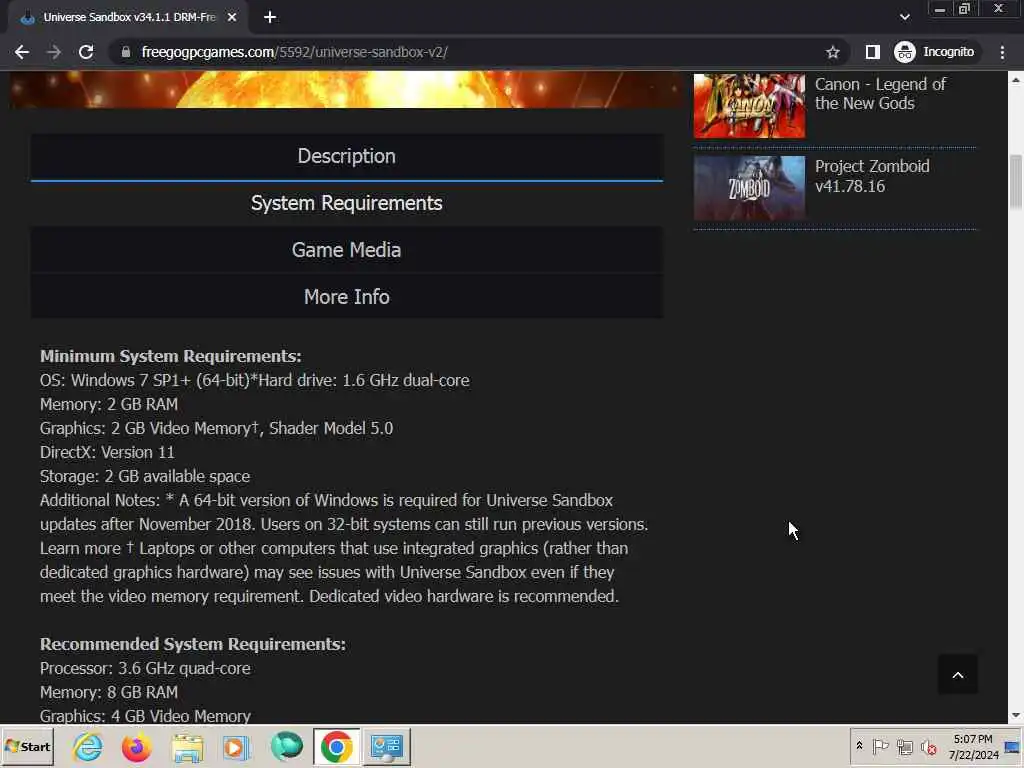Click the network tray icon

[904, 746]
